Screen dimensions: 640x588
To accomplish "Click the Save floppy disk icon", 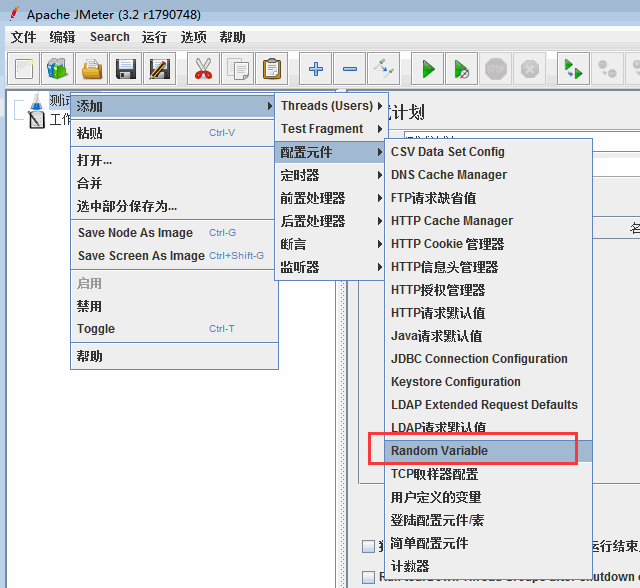I will (x=126, y=69).
